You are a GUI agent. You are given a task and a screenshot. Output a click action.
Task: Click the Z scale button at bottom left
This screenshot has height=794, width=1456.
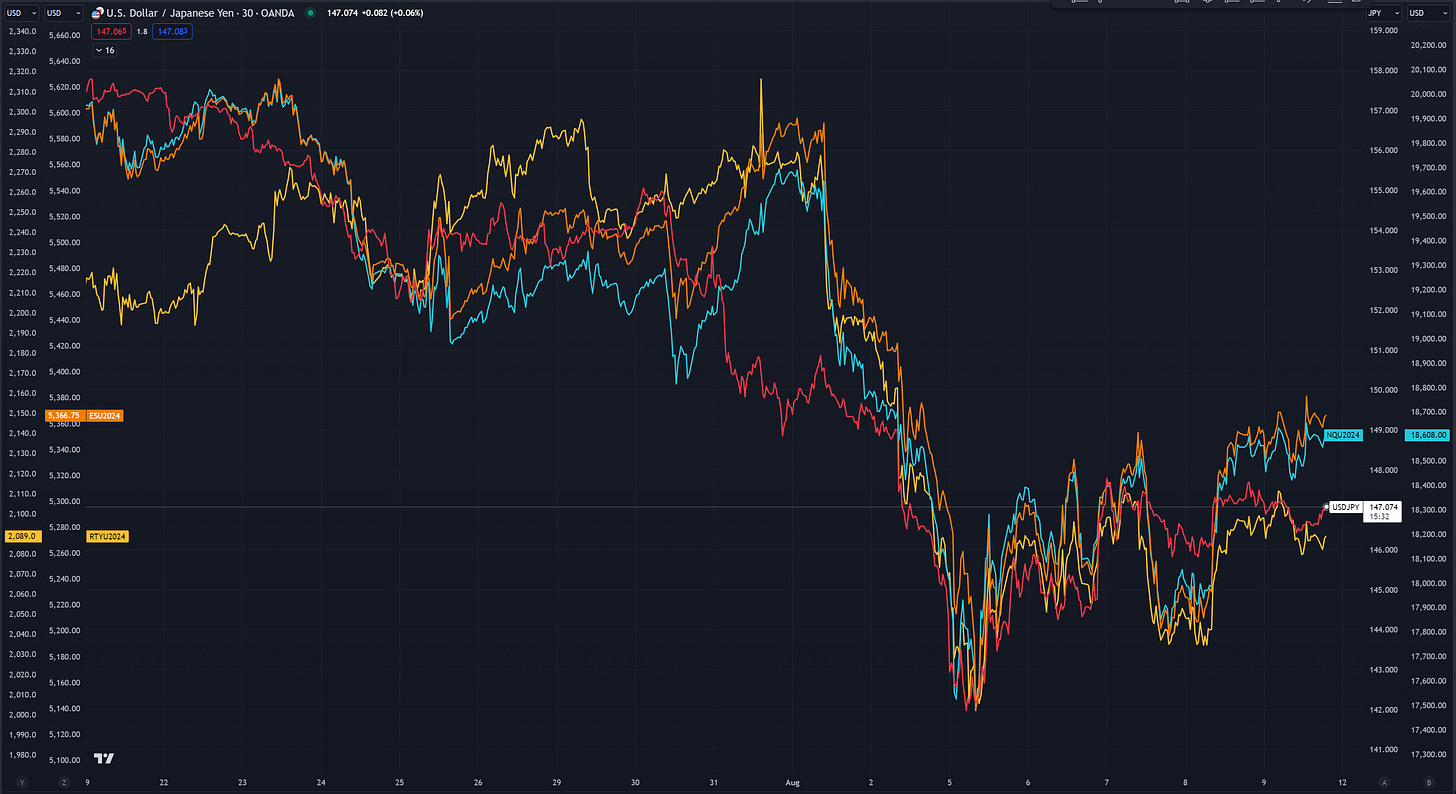pyautogui.click(x=63, y=782)
